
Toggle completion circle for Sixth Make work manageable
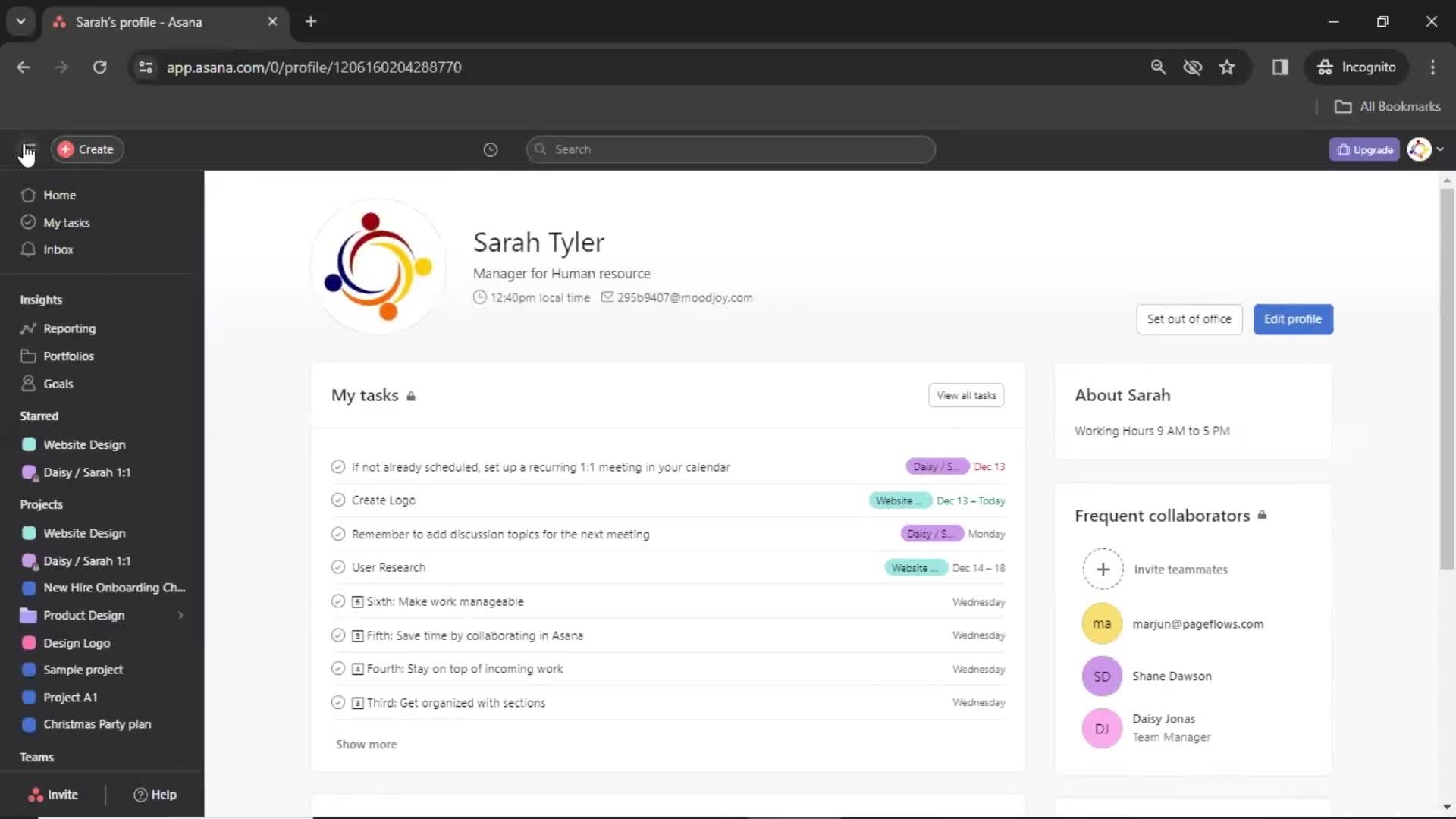338,601
